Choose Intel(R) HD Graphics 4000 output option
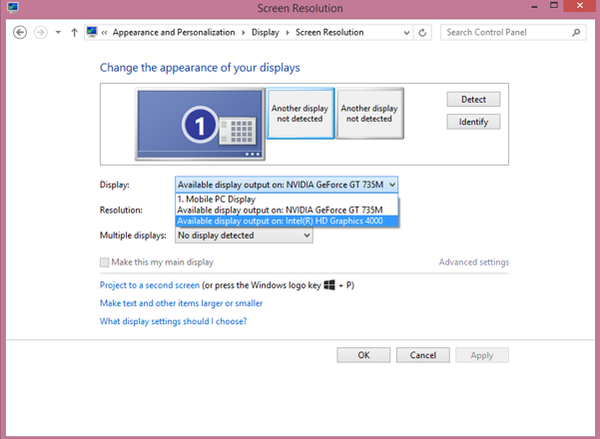 (x=286, y=221)
